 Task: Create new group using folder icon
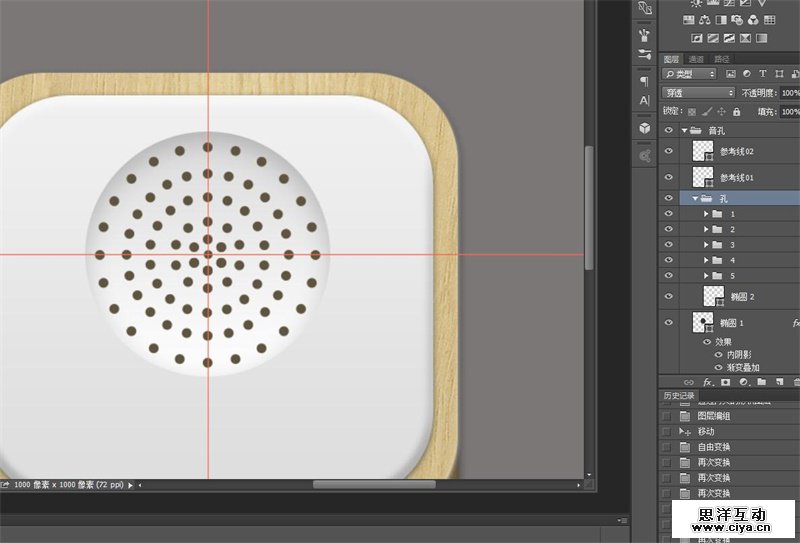pyautogui.click(x=760, y=382)
